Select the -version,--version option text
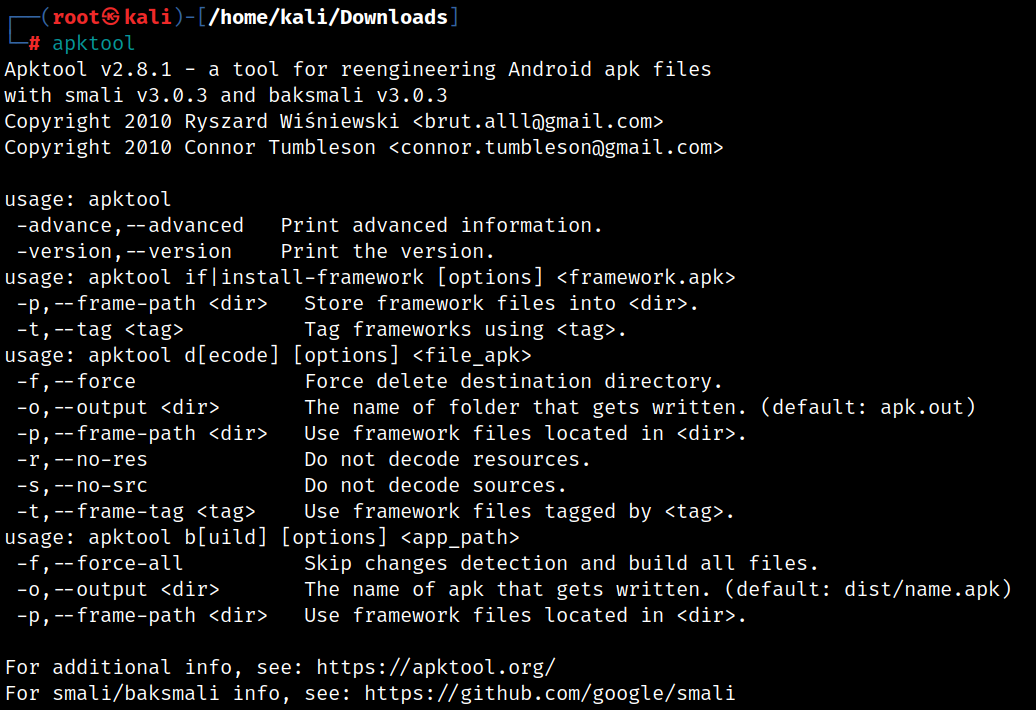 (x=124, y=251)
